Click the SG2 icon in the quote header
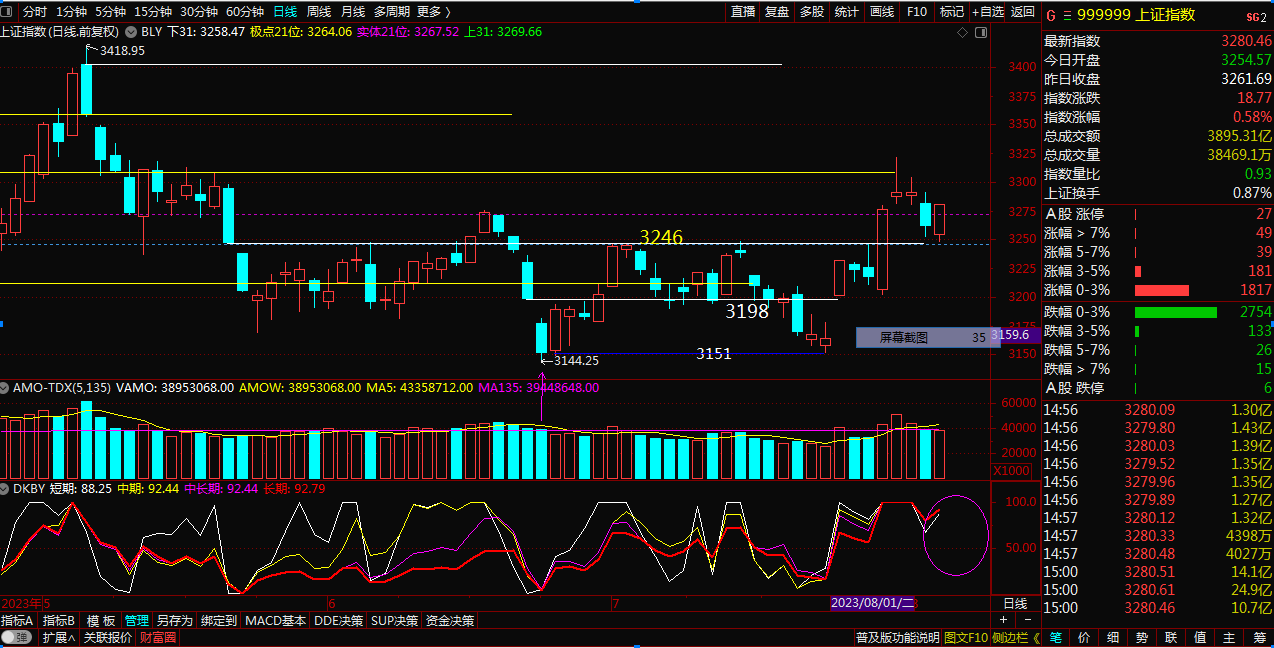 pos(1255,16)
